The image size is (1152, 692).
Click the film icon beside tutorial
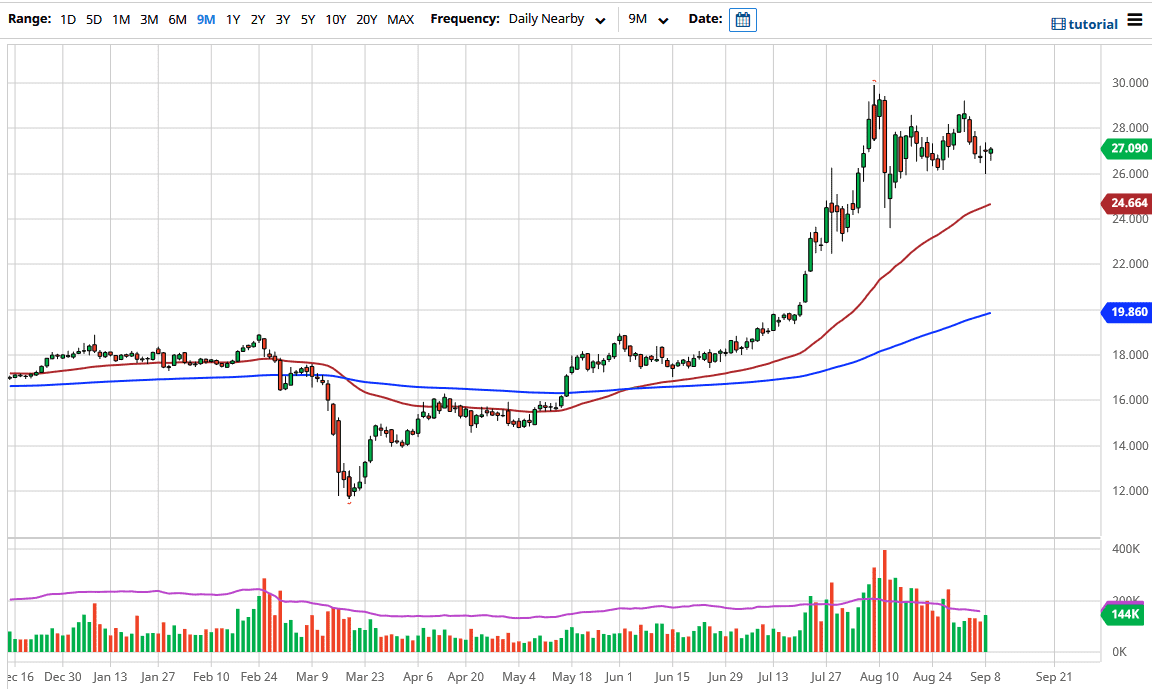tap(1058, 24)
